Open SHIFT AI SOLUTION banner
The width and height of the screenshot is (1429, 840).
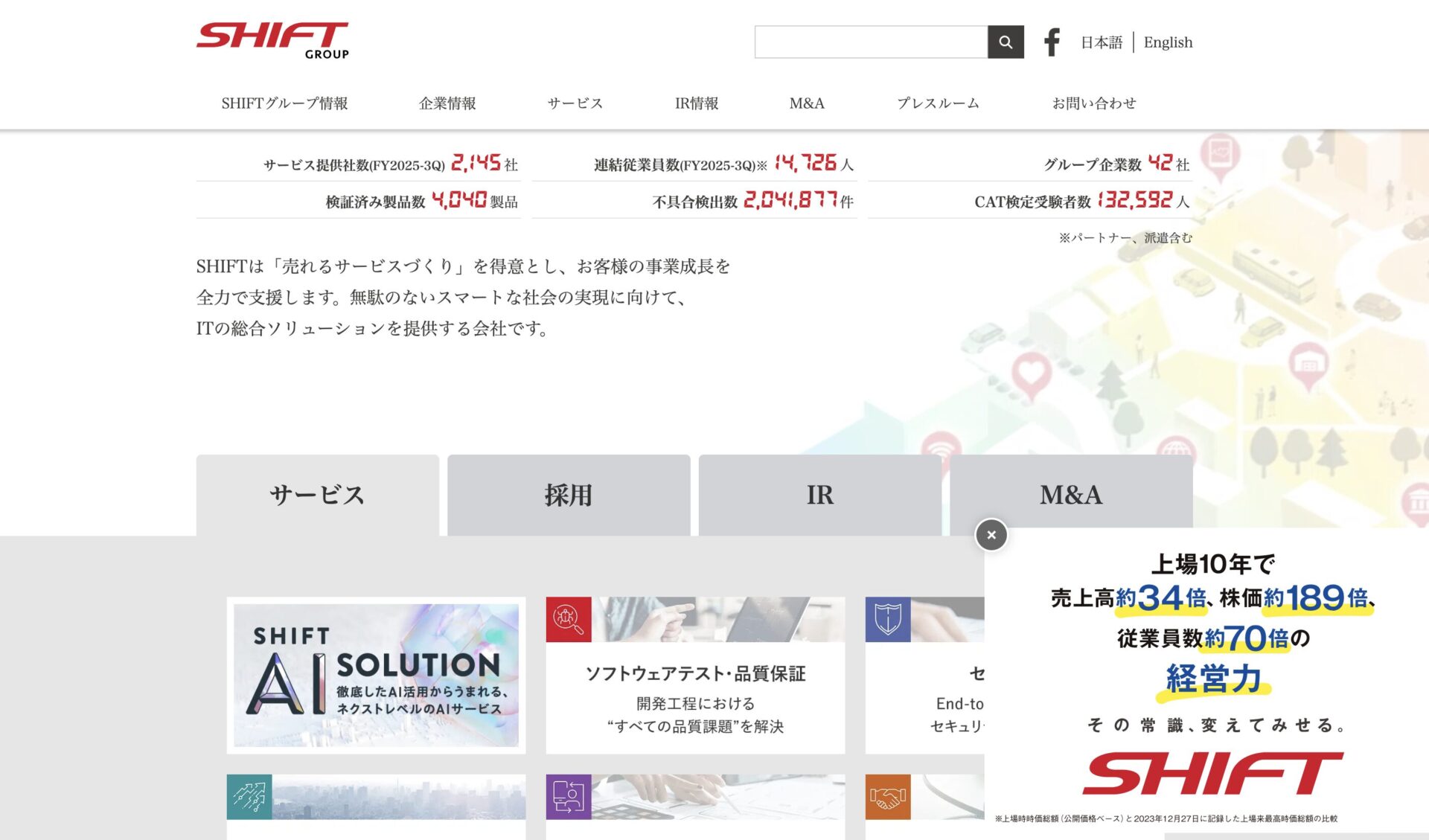376,676
